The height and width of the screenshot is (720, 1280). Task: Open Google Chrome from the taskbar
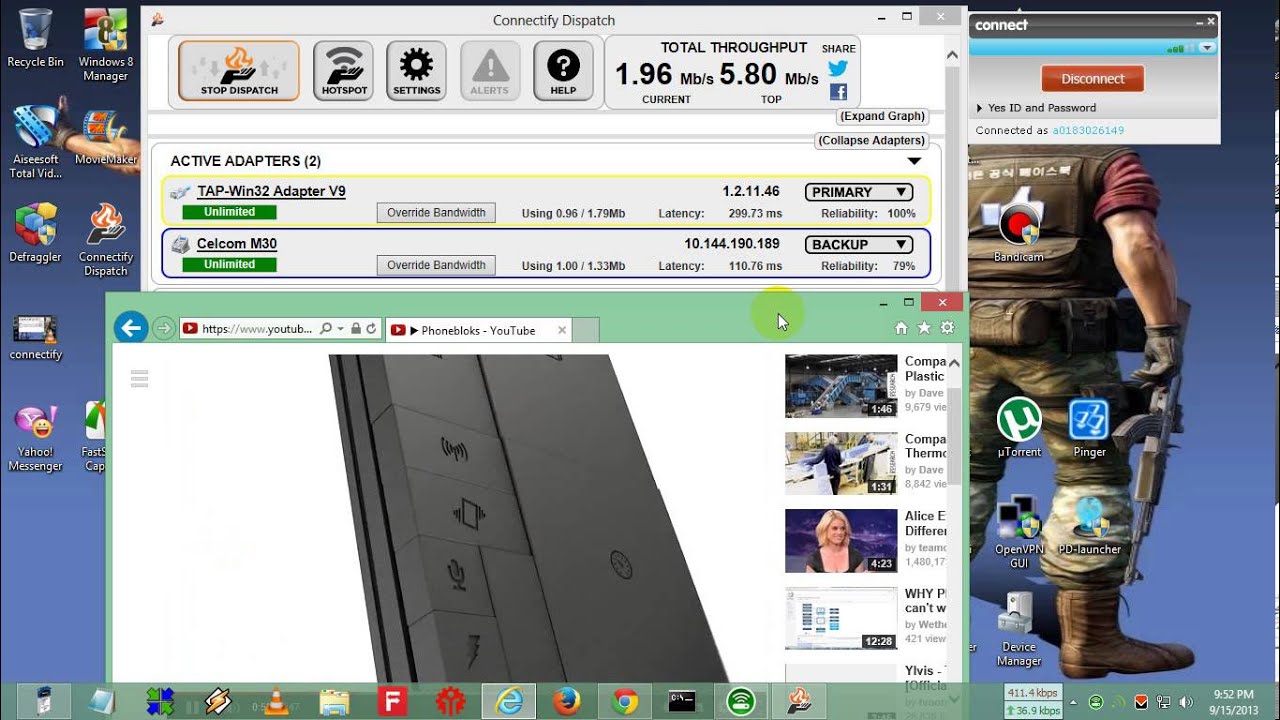(x=626, y=702)
